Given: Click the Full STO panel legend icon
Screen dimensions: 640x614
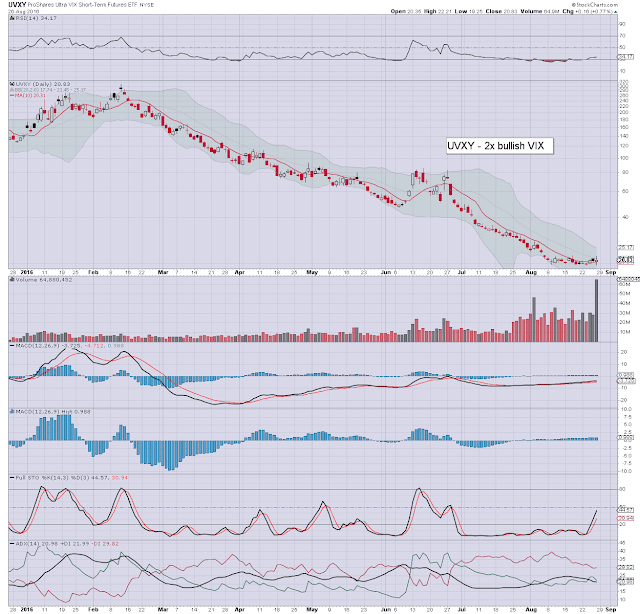Looking at the screenshot, I should point(12,477).
